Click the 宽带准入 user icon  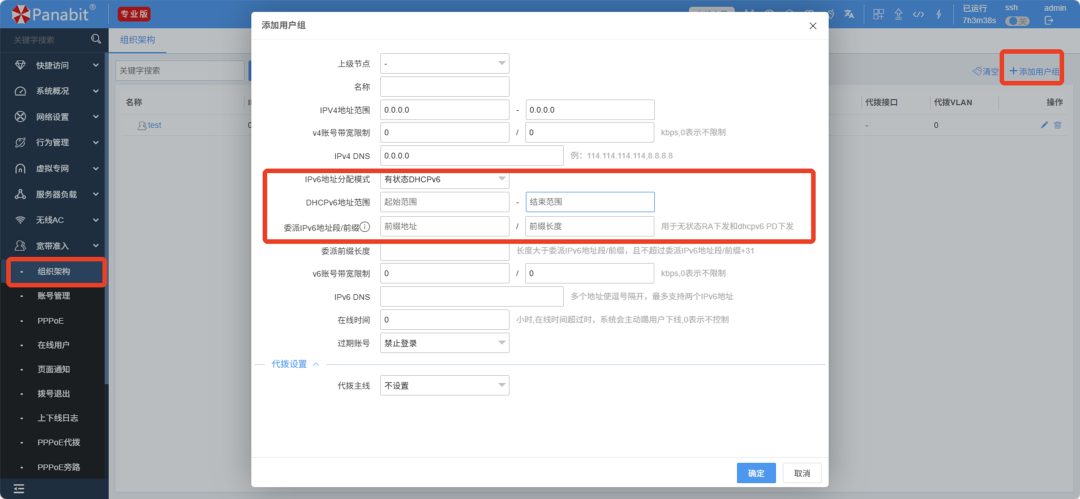tap(20, 245)
